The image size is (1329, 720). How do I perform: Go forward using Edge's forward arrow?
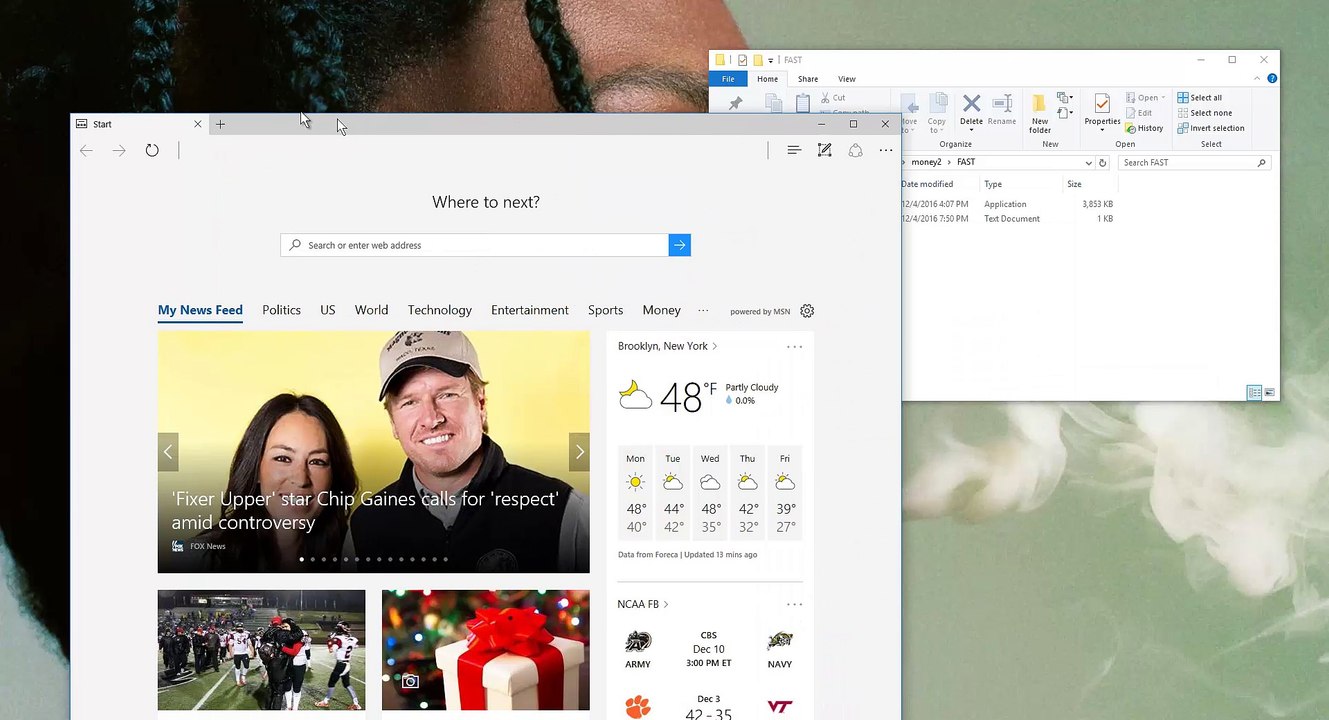119,150
